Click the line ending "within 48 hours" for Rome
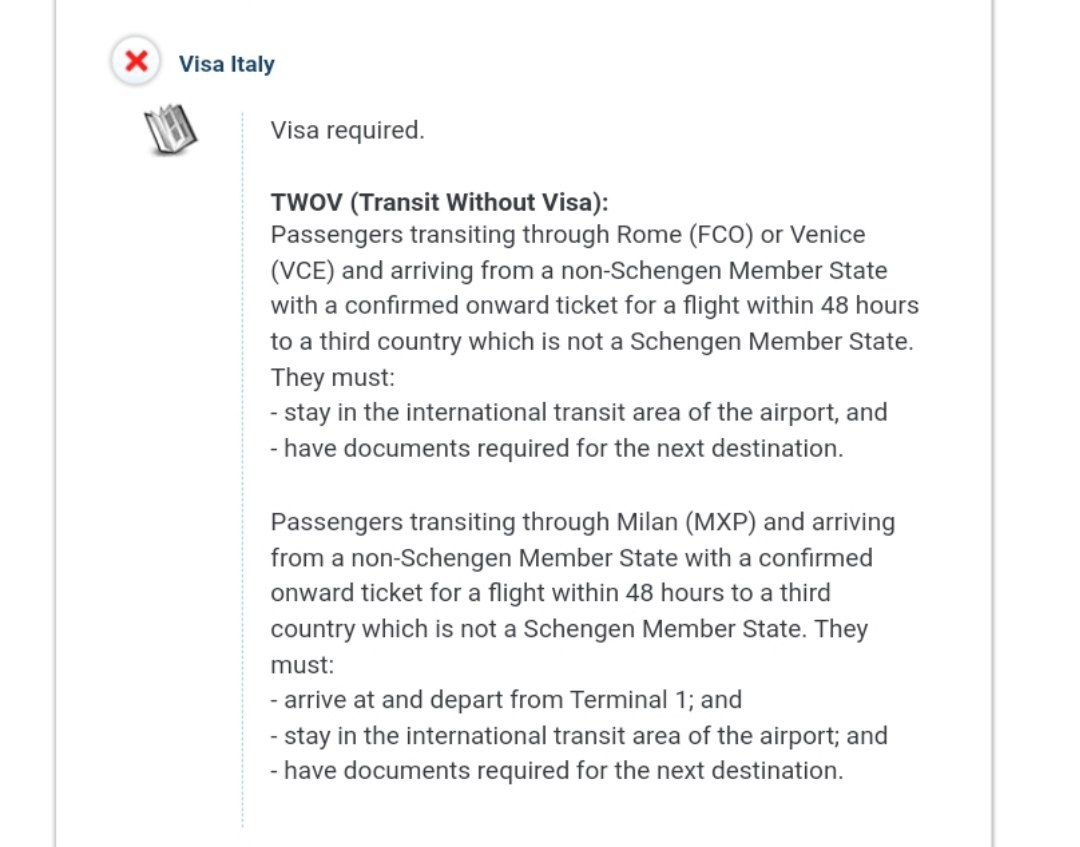The width and height of the screenshot is (1080, 847). [x=594, y=305]
